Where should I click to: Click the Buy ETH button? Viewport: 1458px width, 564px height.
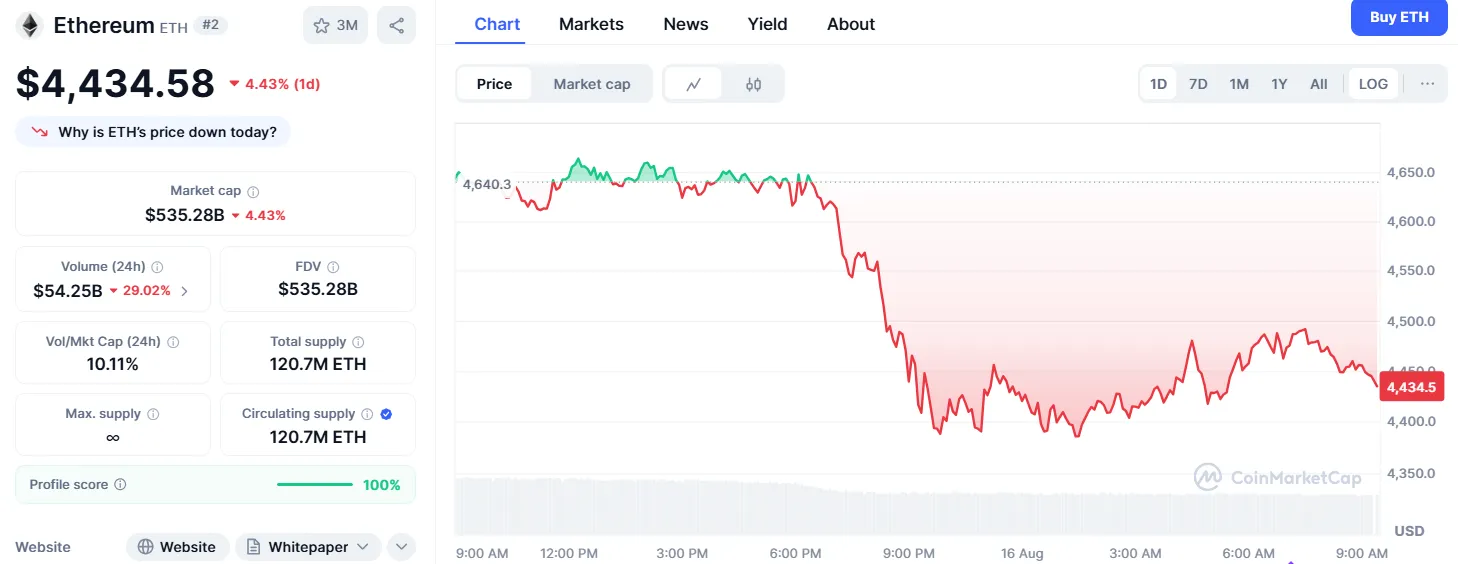point(1398,17)
